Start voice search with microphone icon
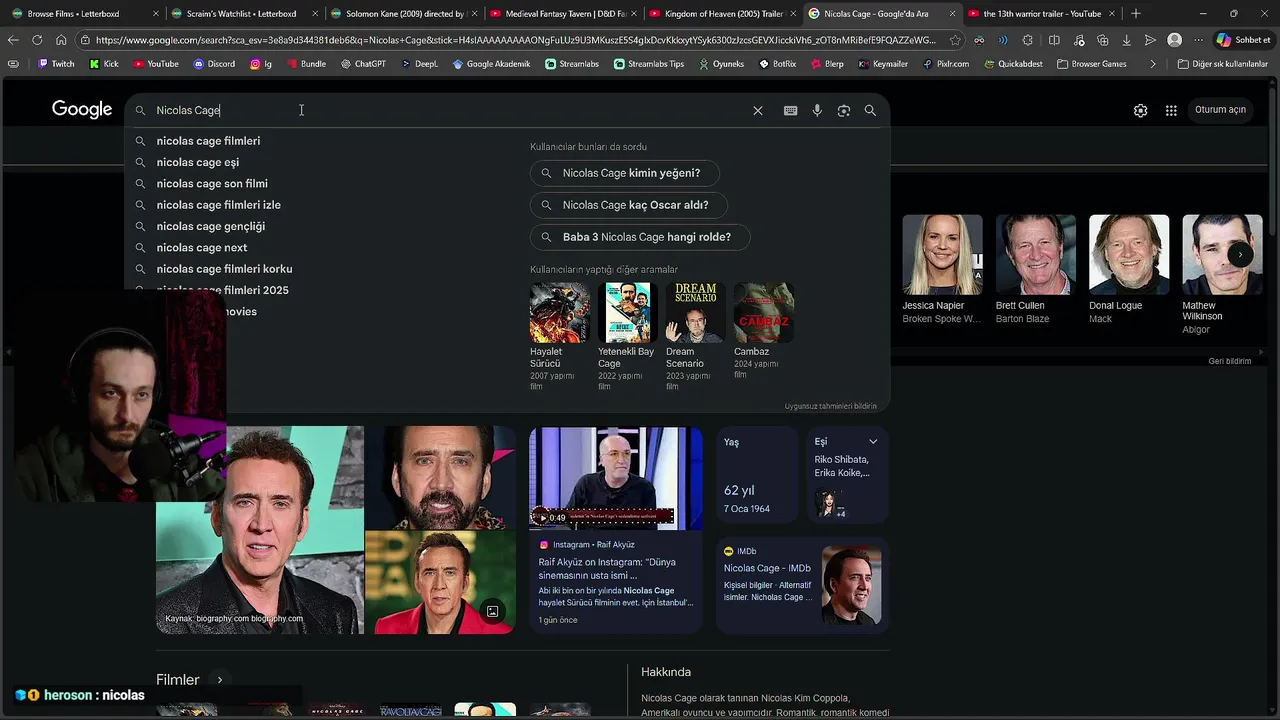Screen dimensions: 1280x720 (x=817, y=111)
